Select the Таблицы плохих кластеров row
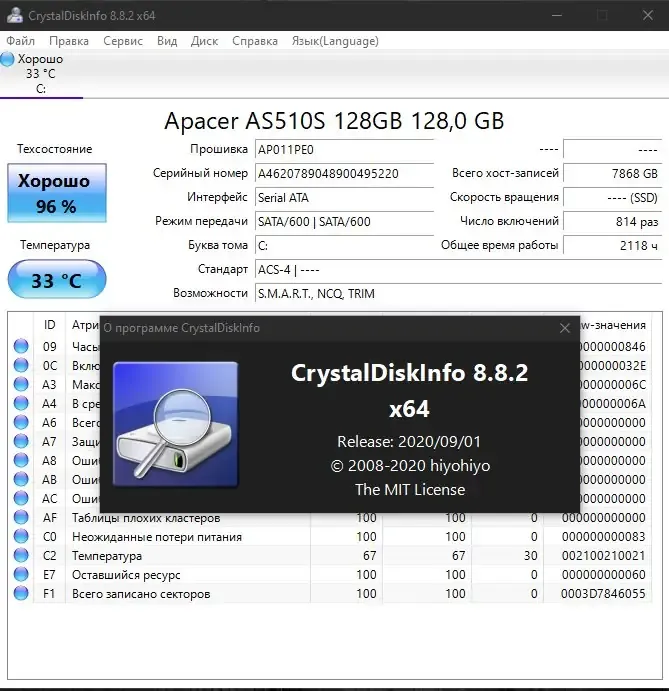This screenshot has width=669, height=691. (x=330, y=517)
